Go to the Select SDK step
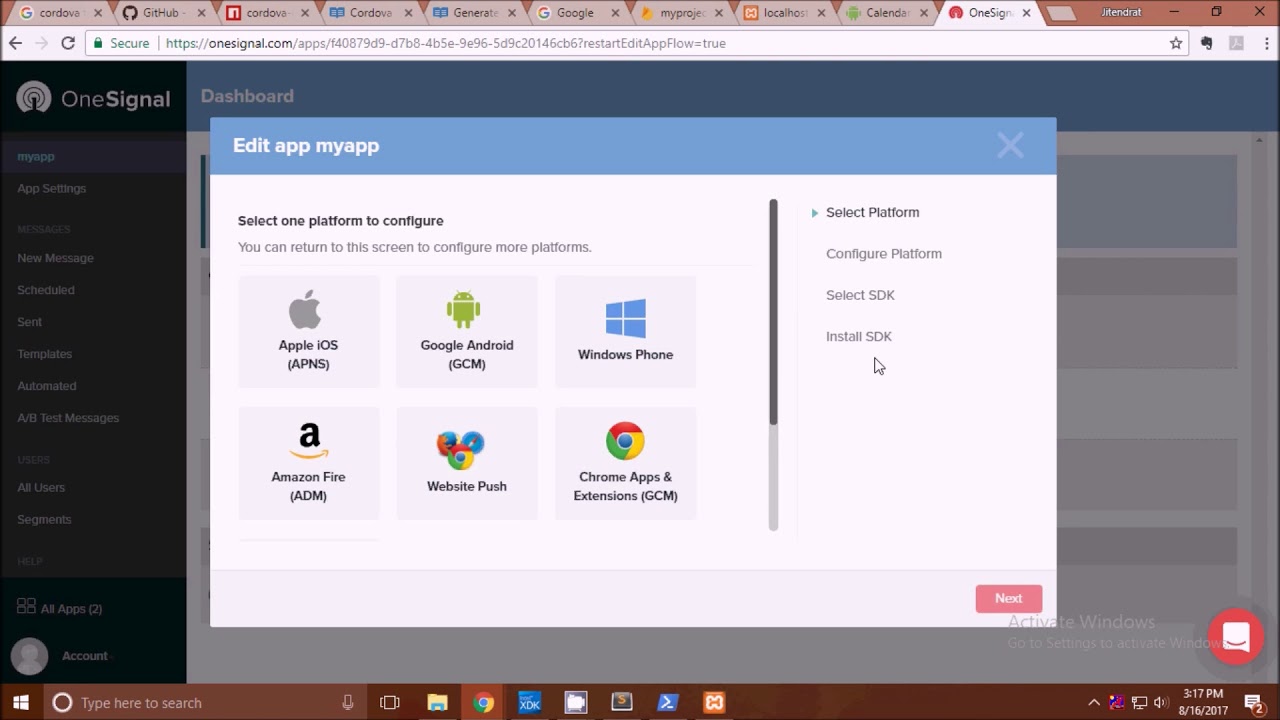Image resolution: width=1280 pixels, height=720 pixels. 860,295
